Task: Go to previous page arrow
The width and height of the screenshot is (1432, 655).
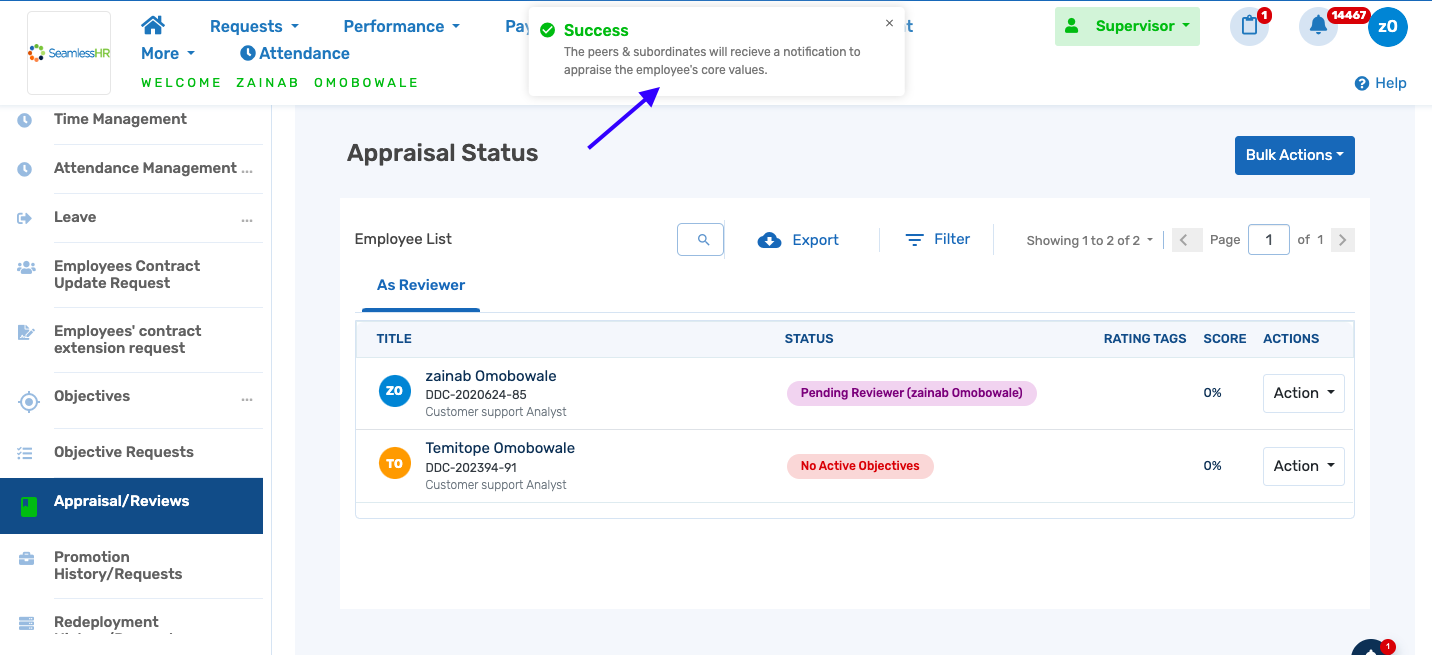Action: point(1186,240)
